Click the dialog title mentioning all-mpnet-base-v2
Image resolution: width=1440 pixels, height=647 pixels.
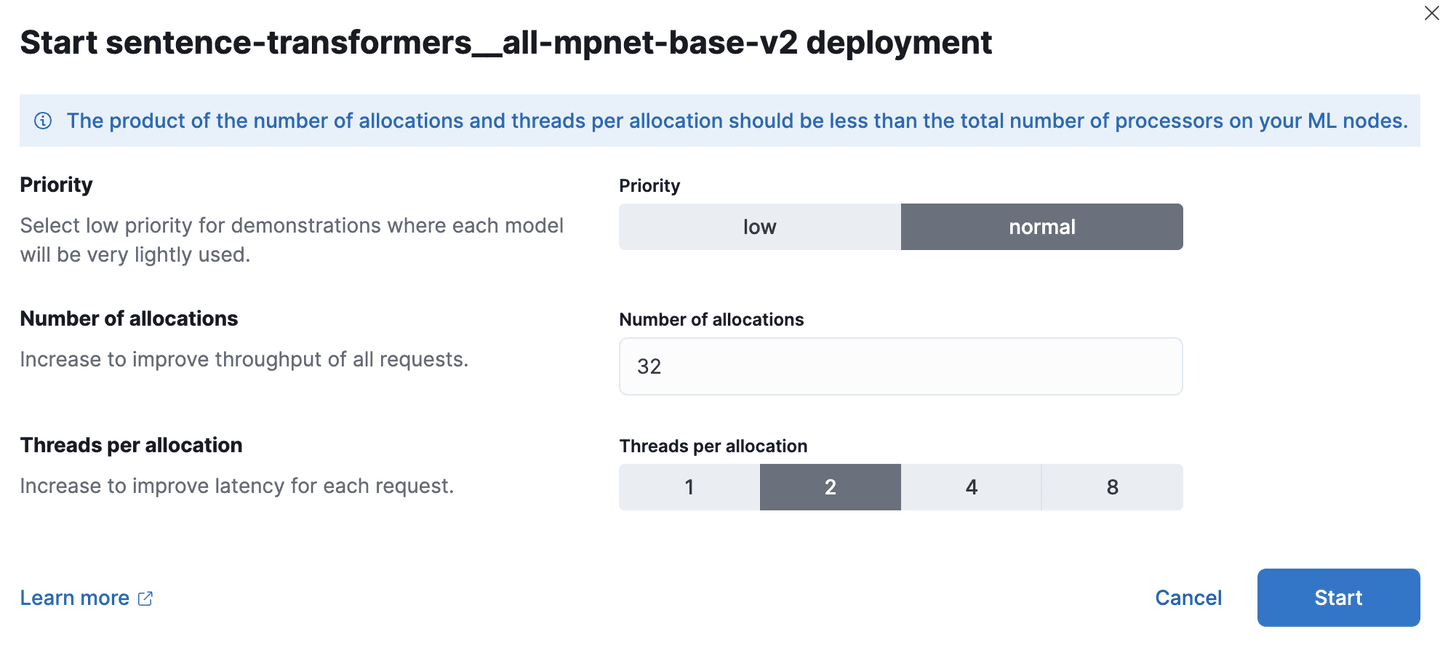coord(506,43)
